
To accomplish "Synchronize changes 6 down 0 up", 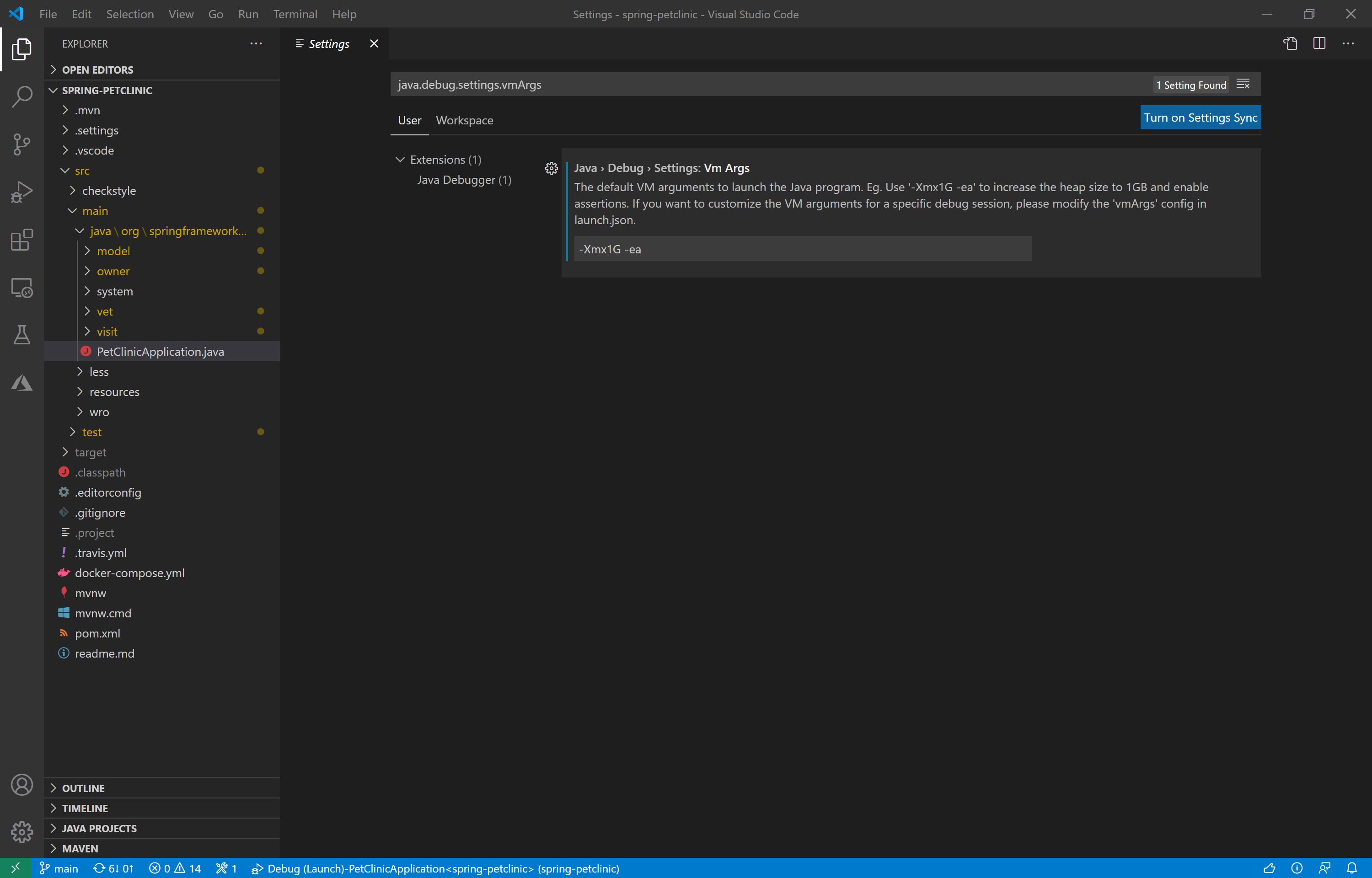I will click(113, 868).
